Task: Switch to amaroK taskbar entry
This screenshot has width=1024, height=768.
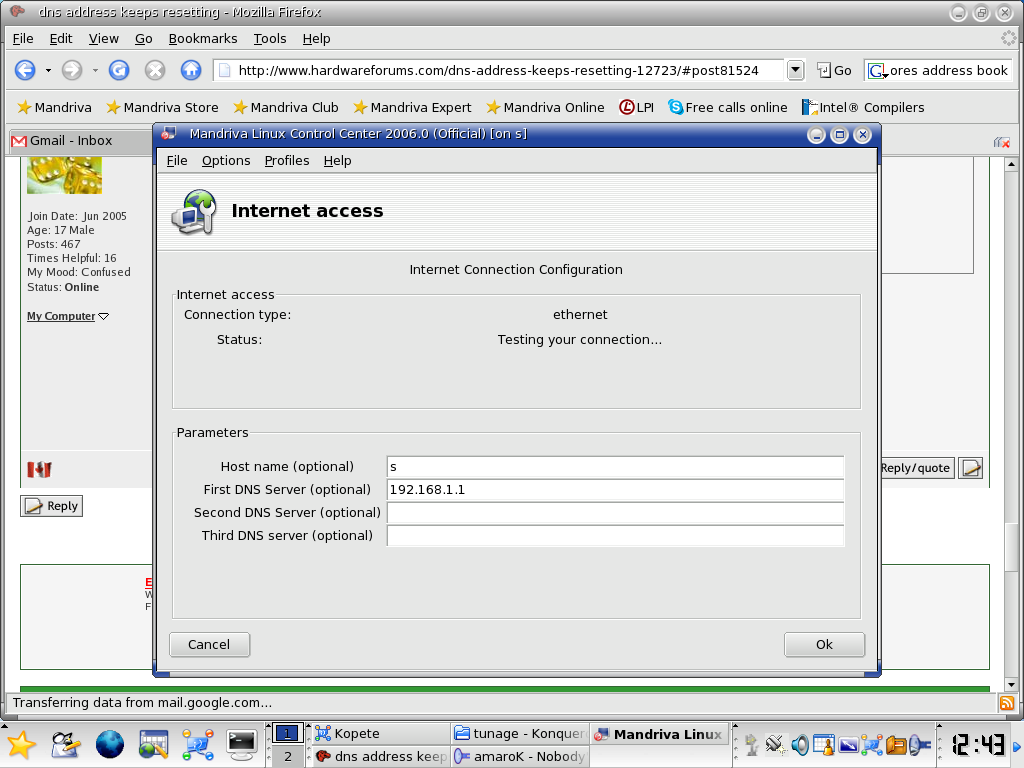Action: [x=520, y=756]
